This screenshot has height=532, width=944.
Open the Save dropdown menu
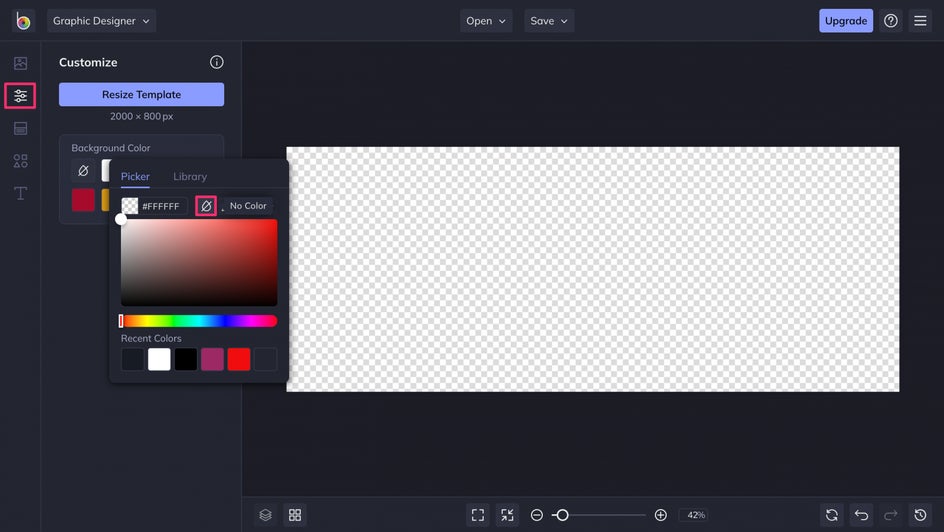click(x=548, y=21)
